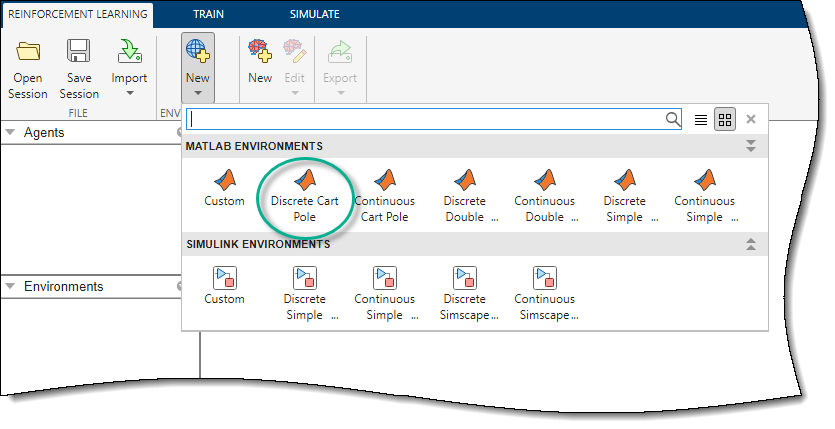Screen dimensions: 835x429
Task: Click the Import icon with green arrow
Action: [x=129, y=52]
